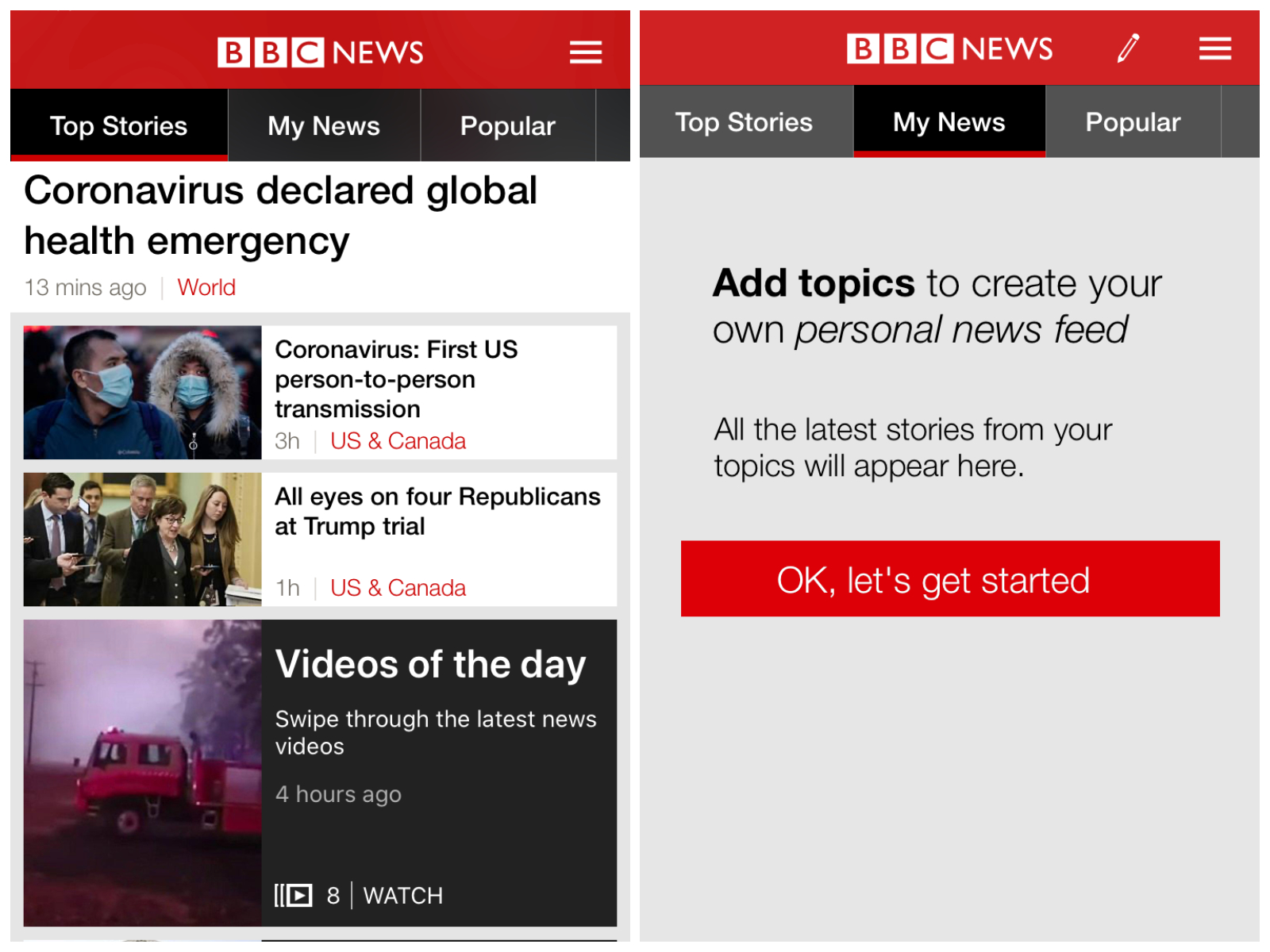This screenshot has height=952, width=1270.
Task: Select the active My News tab on right
Action: tap(949, 122)
